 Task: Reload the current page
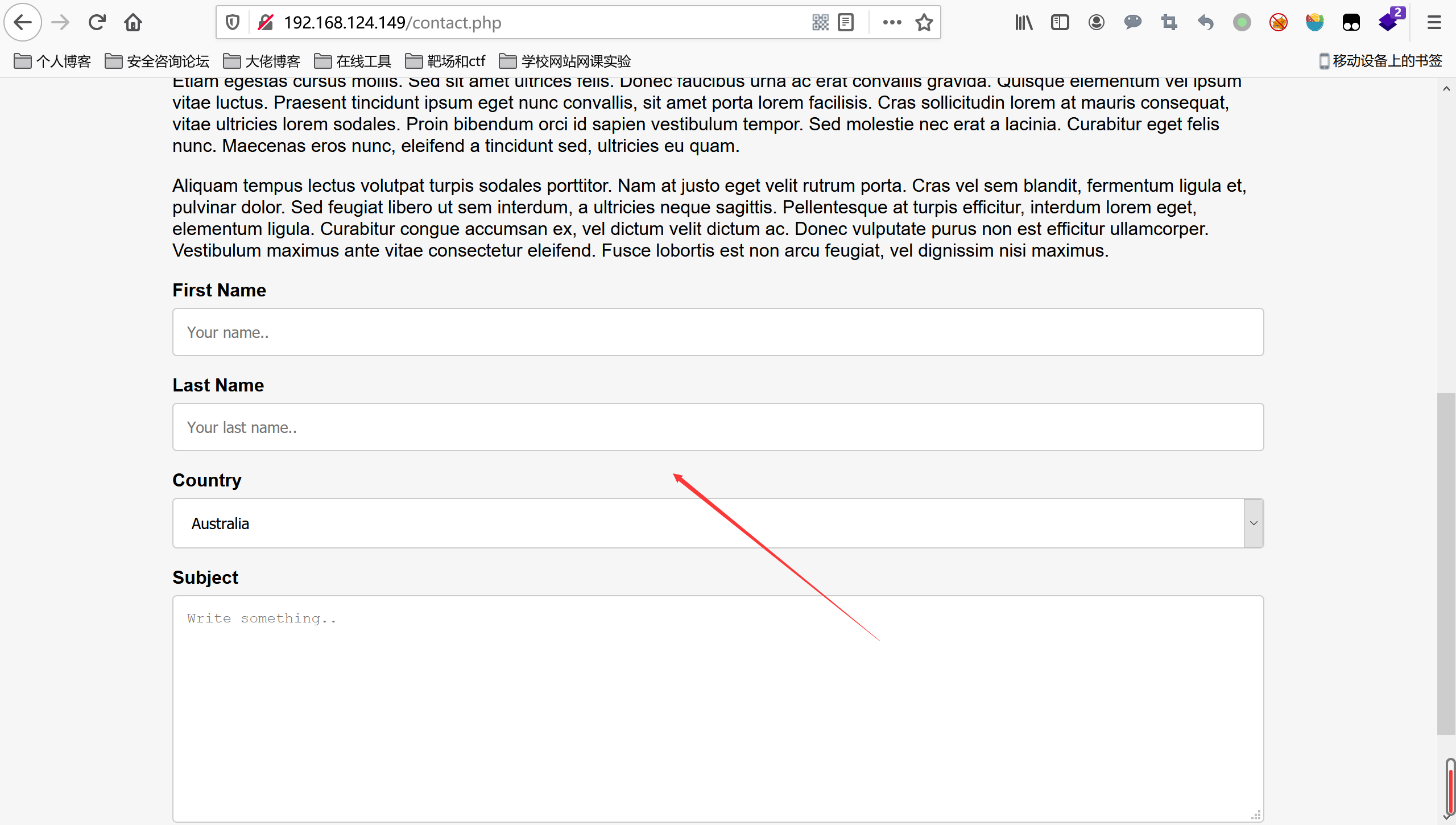(x=97, y=23)
